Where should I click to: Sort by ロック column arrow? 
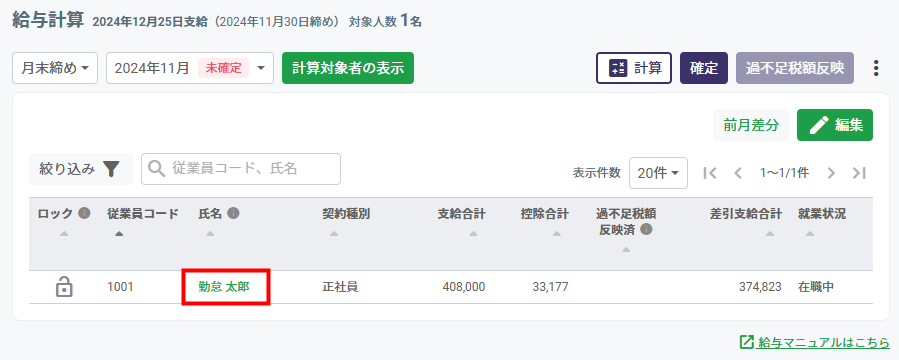[x=64, y=234]
